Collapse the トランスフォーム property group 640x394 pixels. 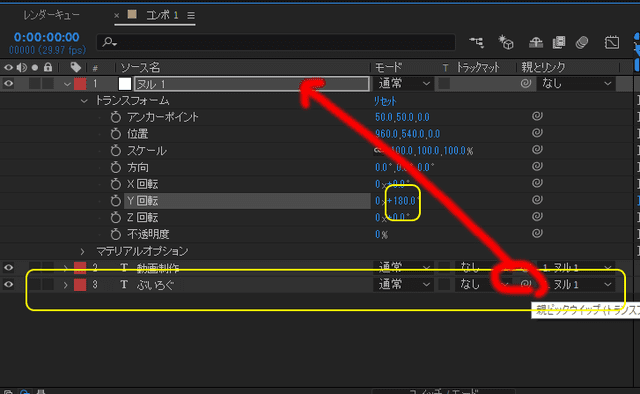coord(84,101)
